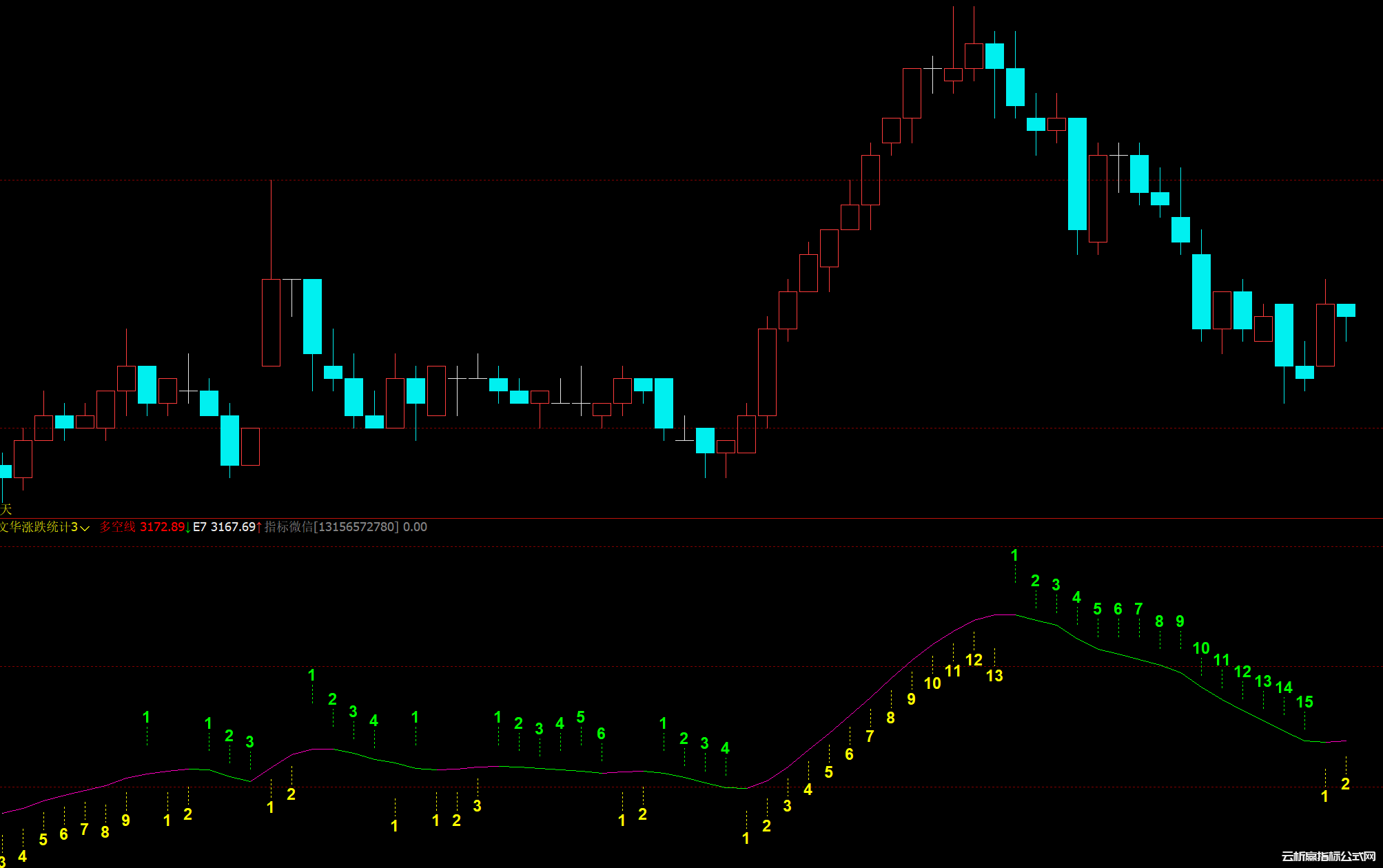
Task: Click the topmost green 1 marker at indicator peak
Action: 1014,555
